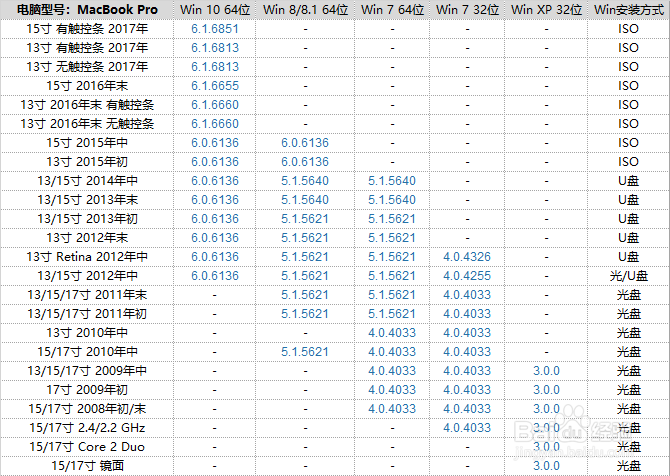The image size is (670, 476).
Task: Open Win 8/8.1 5.1.5621 link for 13/15/17寸 2011年末
Action: [305, 295]
